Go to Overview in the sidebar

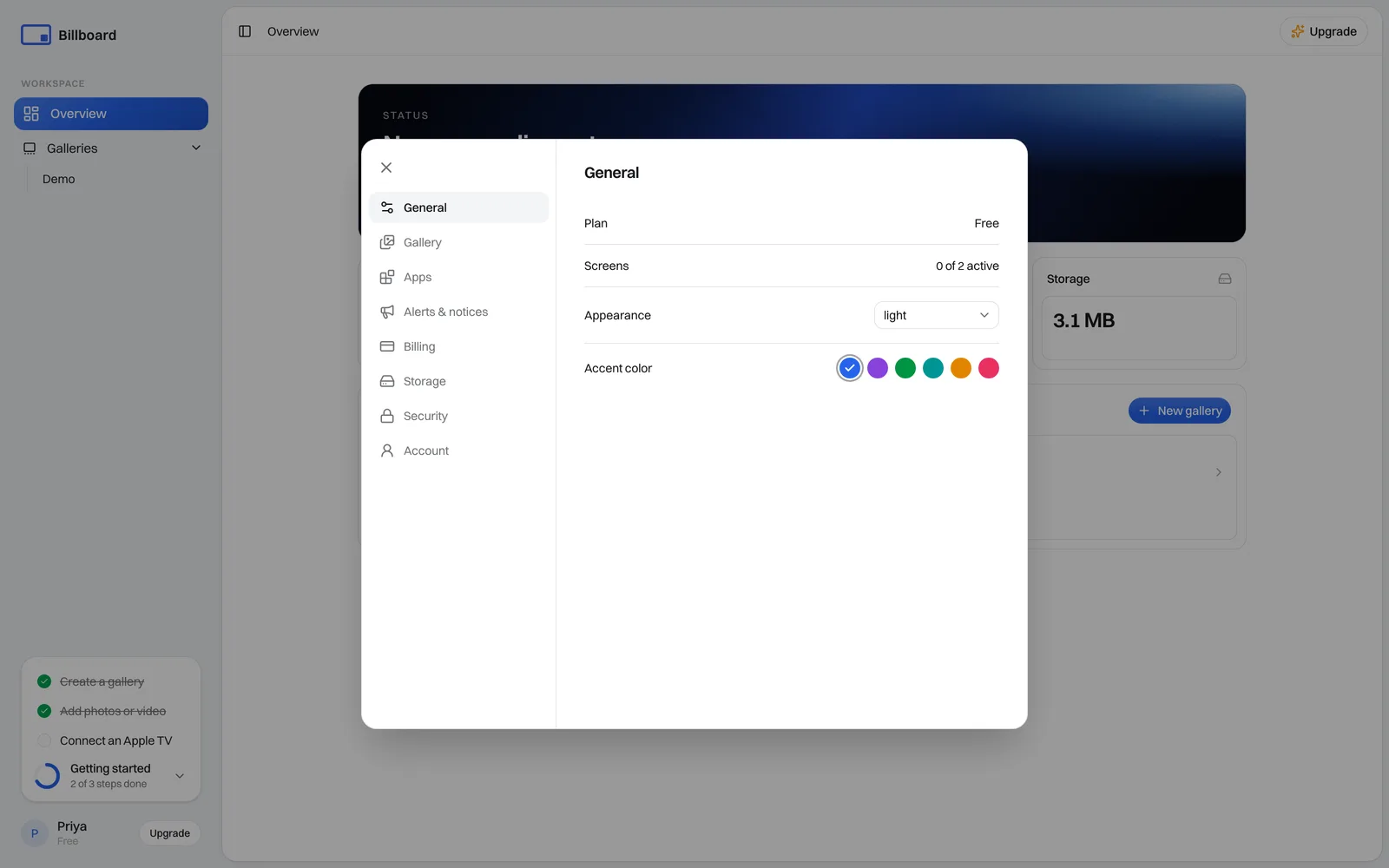pyautogui.click(x=111, y=114)
